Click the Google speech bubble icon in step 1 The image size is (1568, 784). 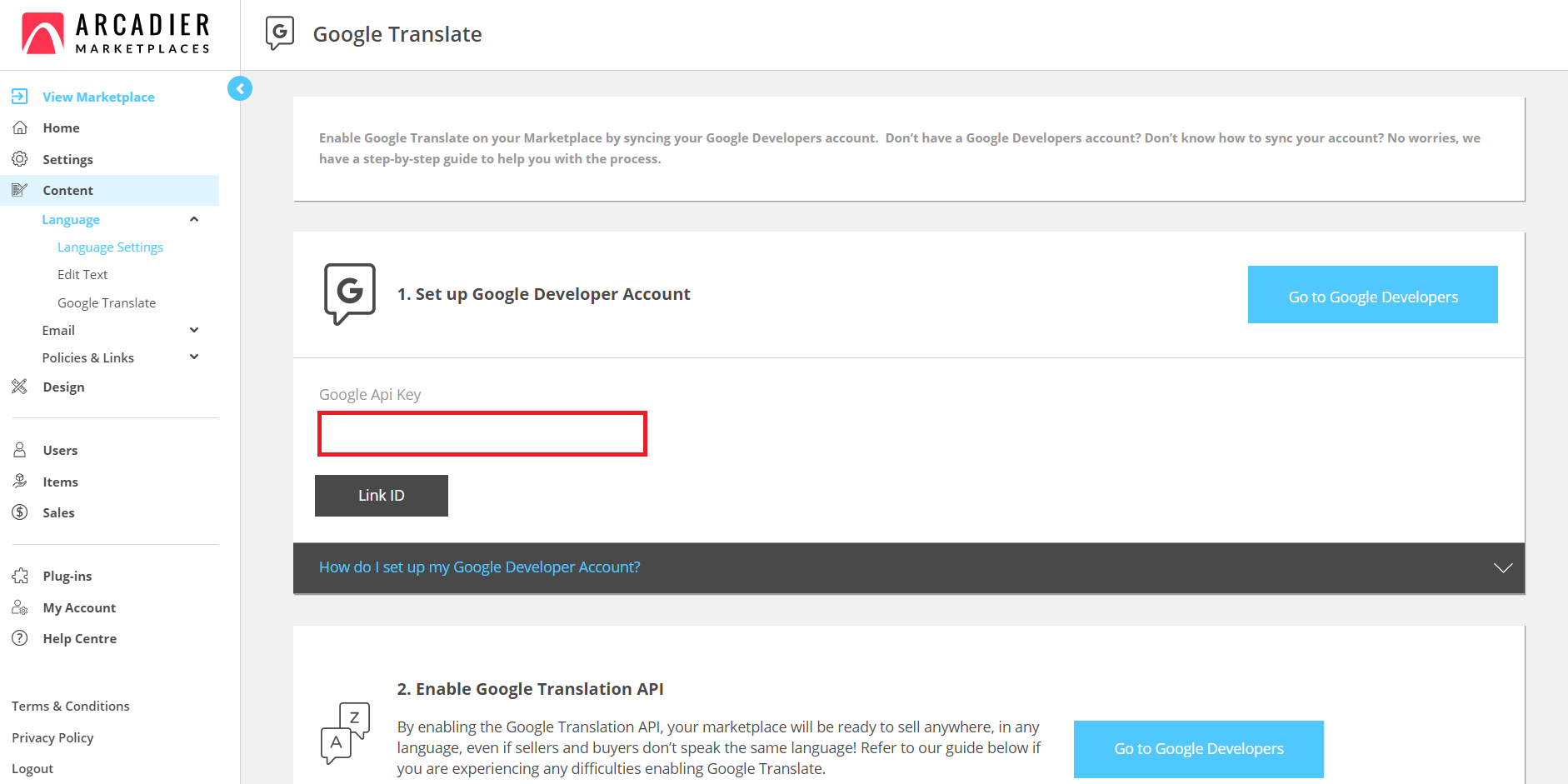[x=349, y=294]
